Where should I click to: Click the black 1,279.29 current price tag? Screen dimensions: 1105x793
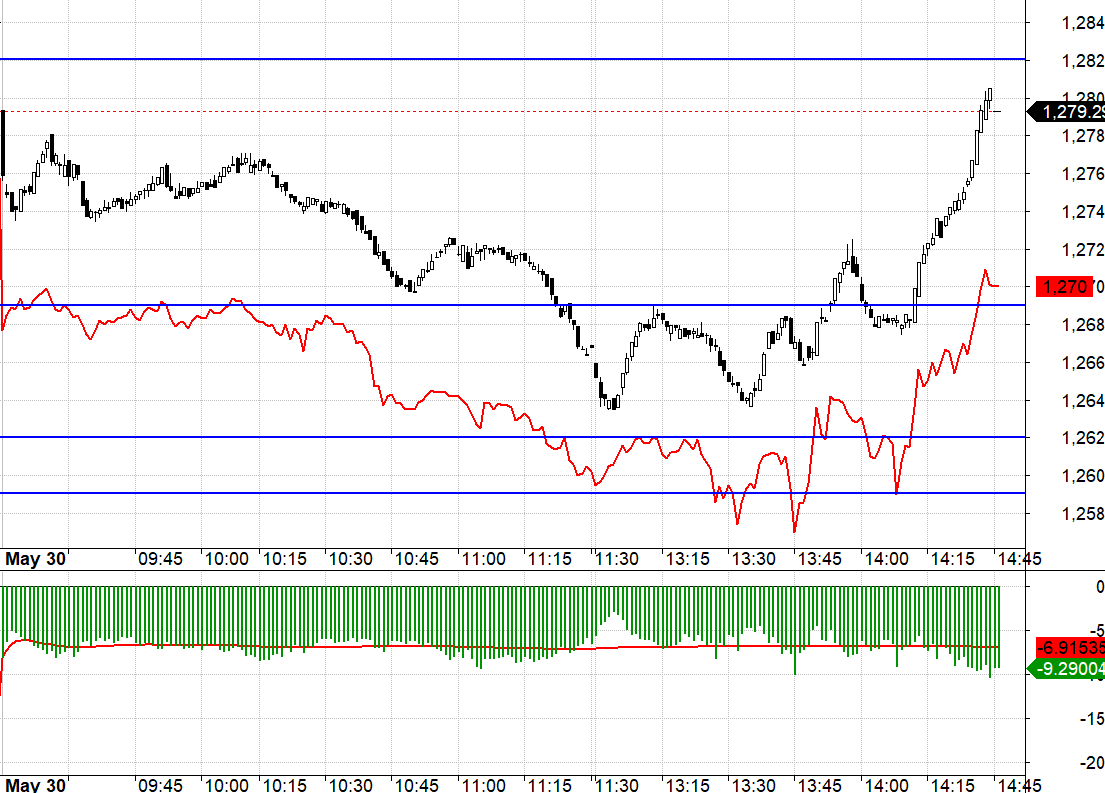tap(1068, 111)
